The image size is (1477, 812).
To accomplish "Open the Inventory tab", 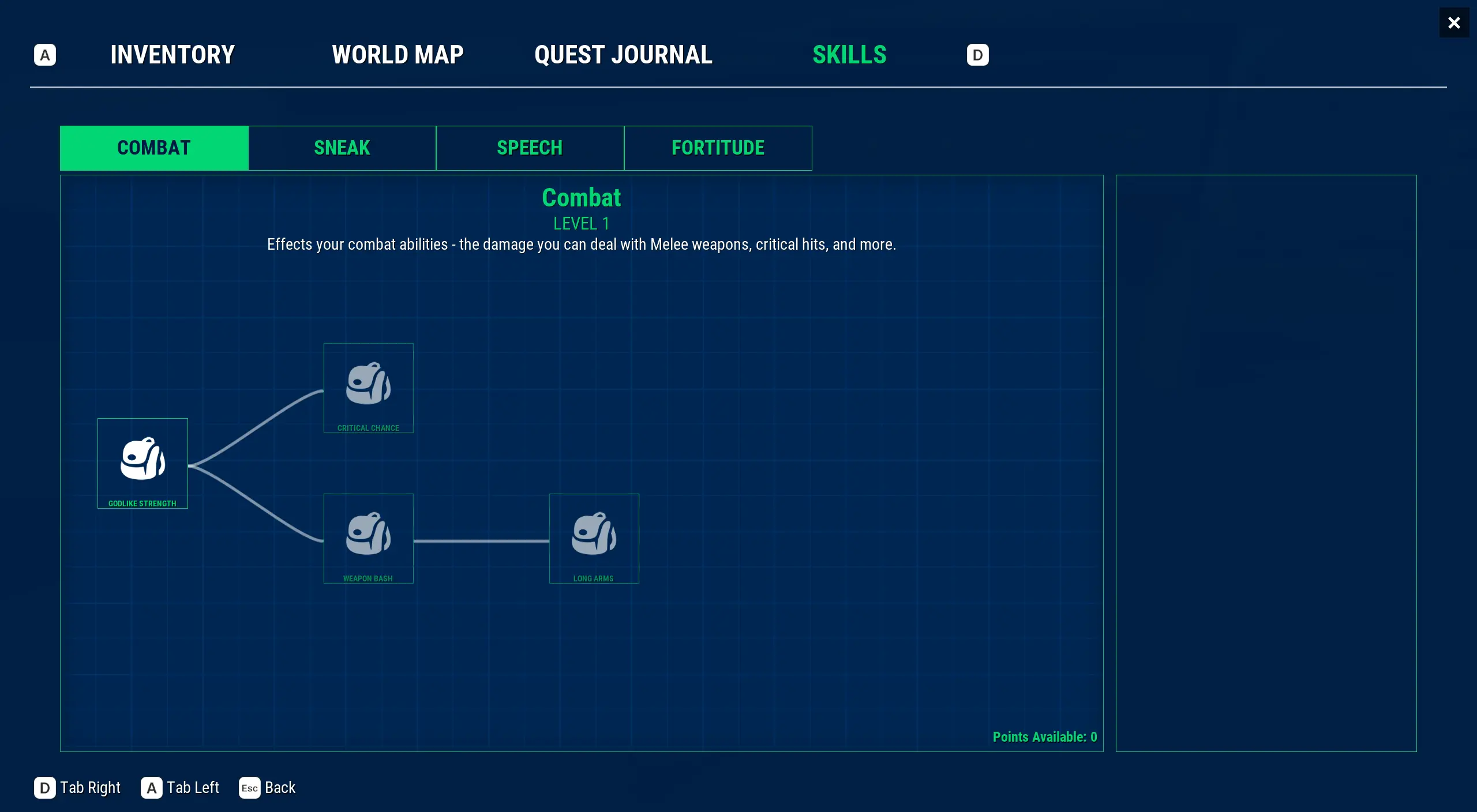I will (x=173, y=55).
